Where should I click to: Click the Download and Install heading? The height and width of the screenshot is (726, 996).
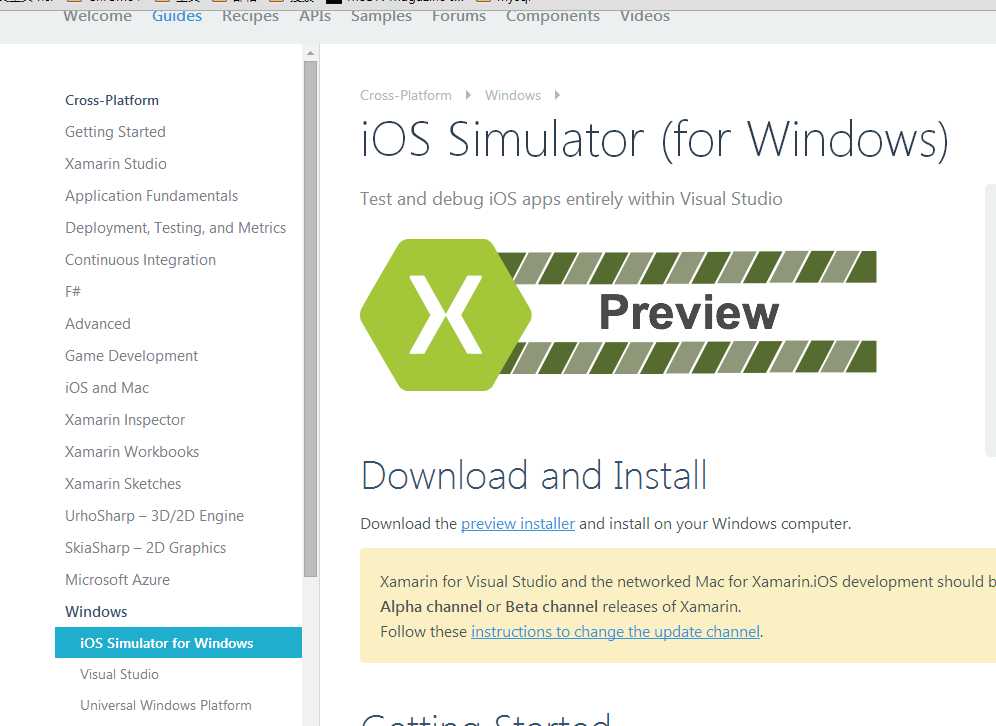coord(534,475)
